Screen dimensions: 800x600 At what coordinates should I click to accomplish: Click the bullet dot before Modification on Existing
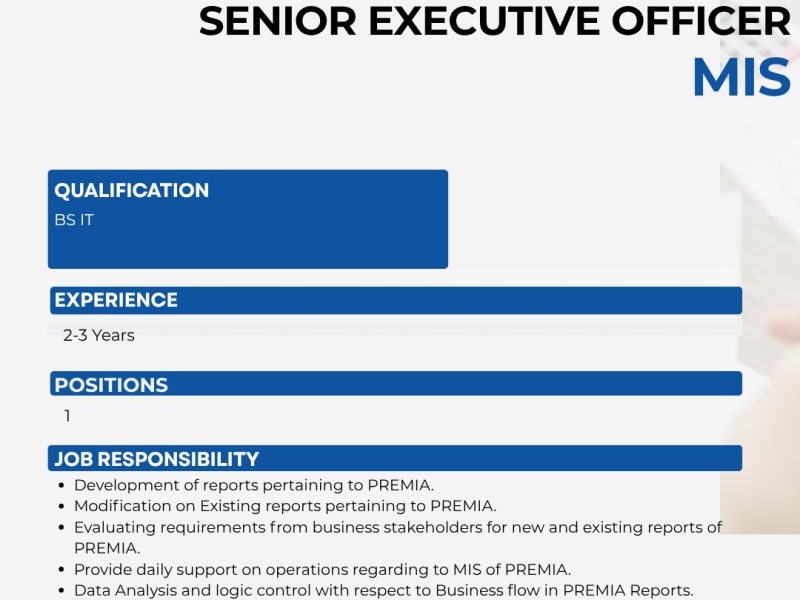[x=64, y=507]
